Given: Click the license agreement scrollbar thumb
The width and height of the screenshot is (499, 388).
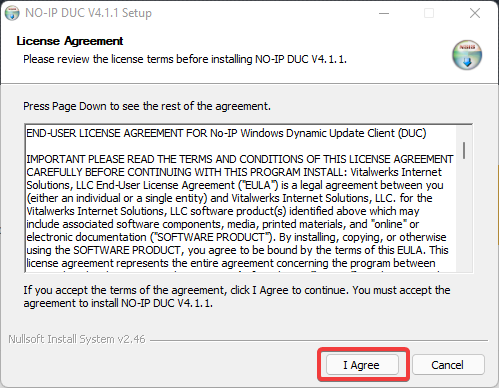Looking at the screenshot, I should [x=464, y=150].
